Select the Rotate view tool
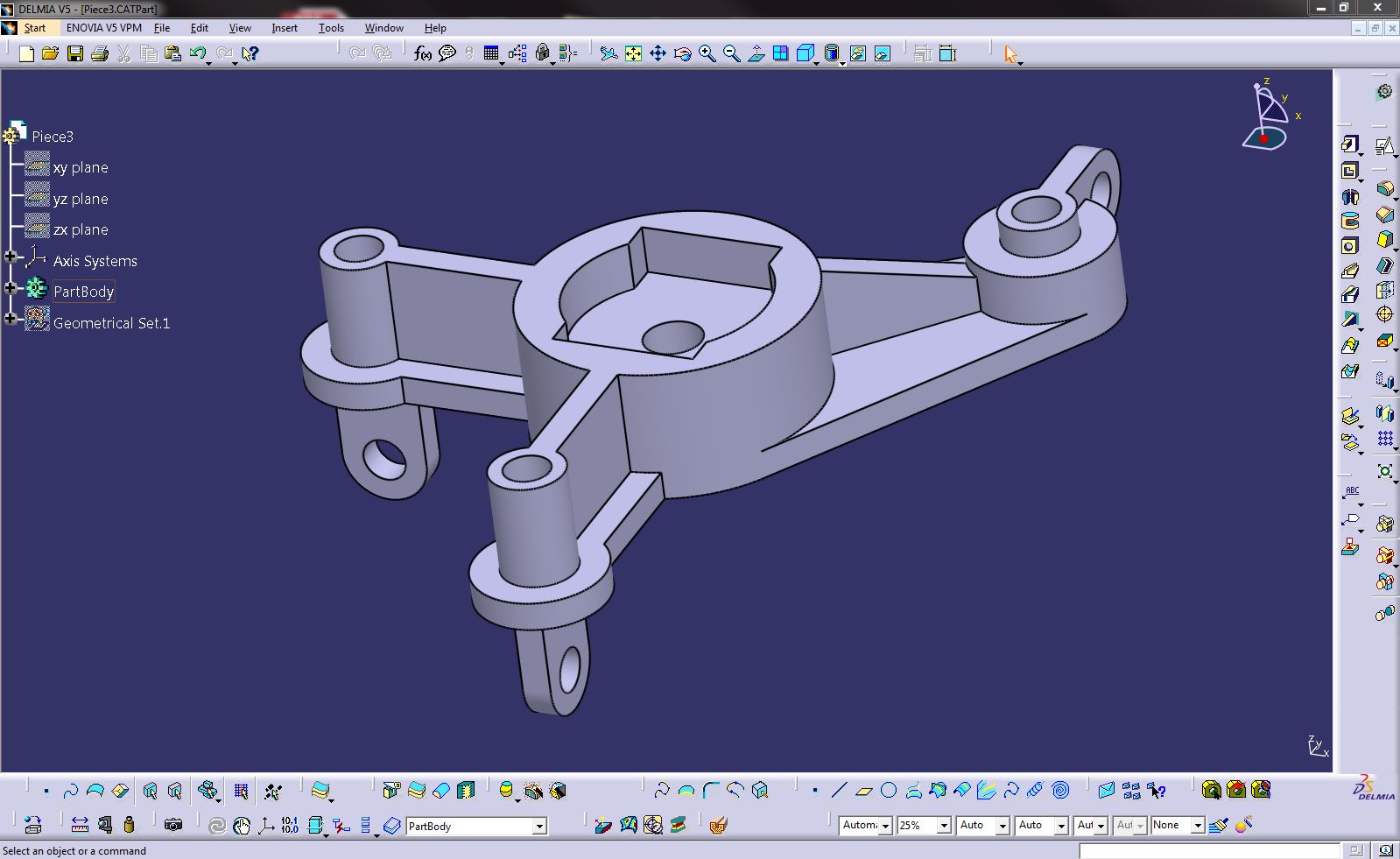 coord(683,54)
